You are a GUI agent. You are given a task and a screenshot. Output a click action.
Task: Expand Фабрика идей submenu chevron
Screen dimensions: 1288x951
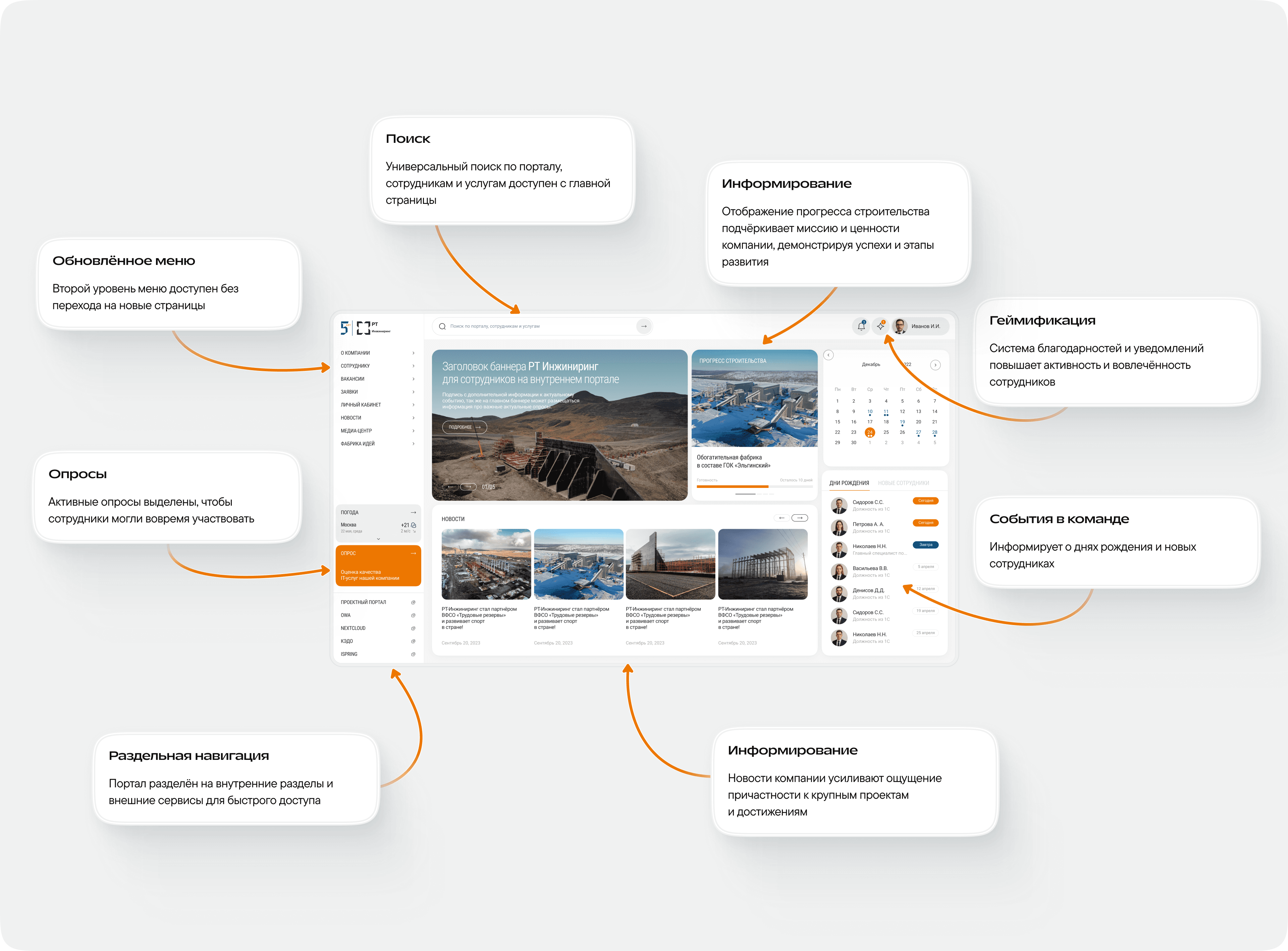pos(414,444)
